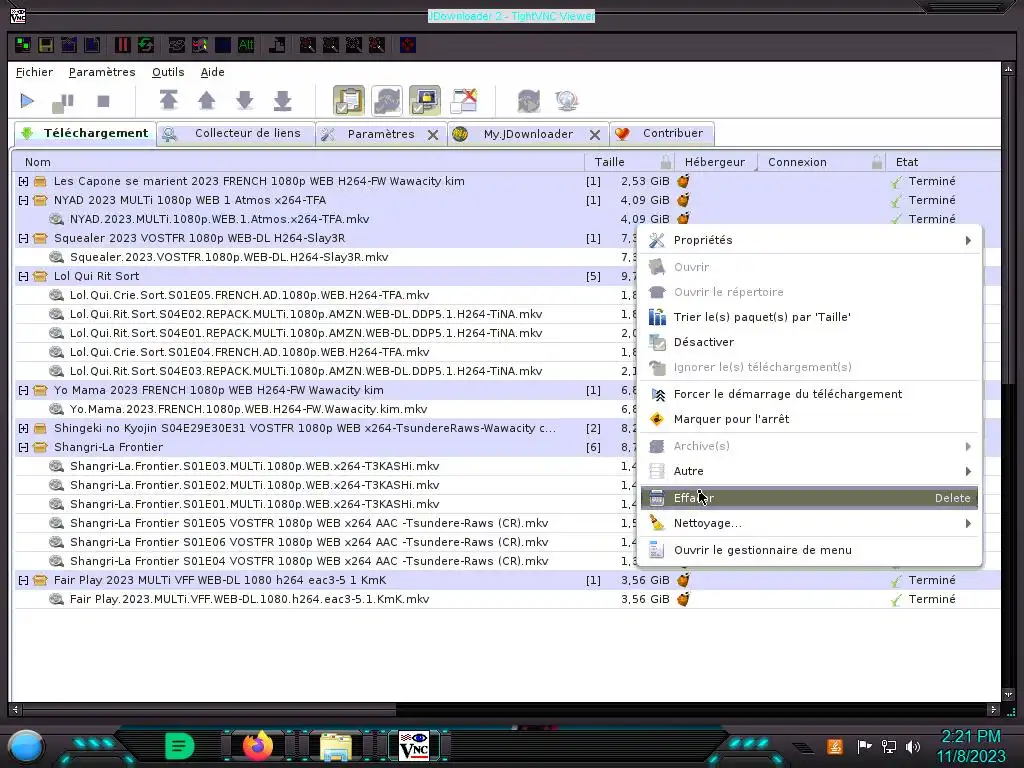Move selection up one position

click(206, 101)
